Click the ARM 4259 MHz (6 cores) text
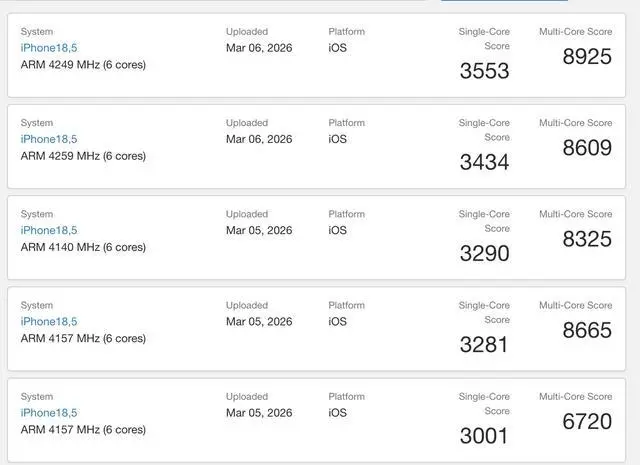Viewport: 640px width, 465px height. tap(83, 156)
